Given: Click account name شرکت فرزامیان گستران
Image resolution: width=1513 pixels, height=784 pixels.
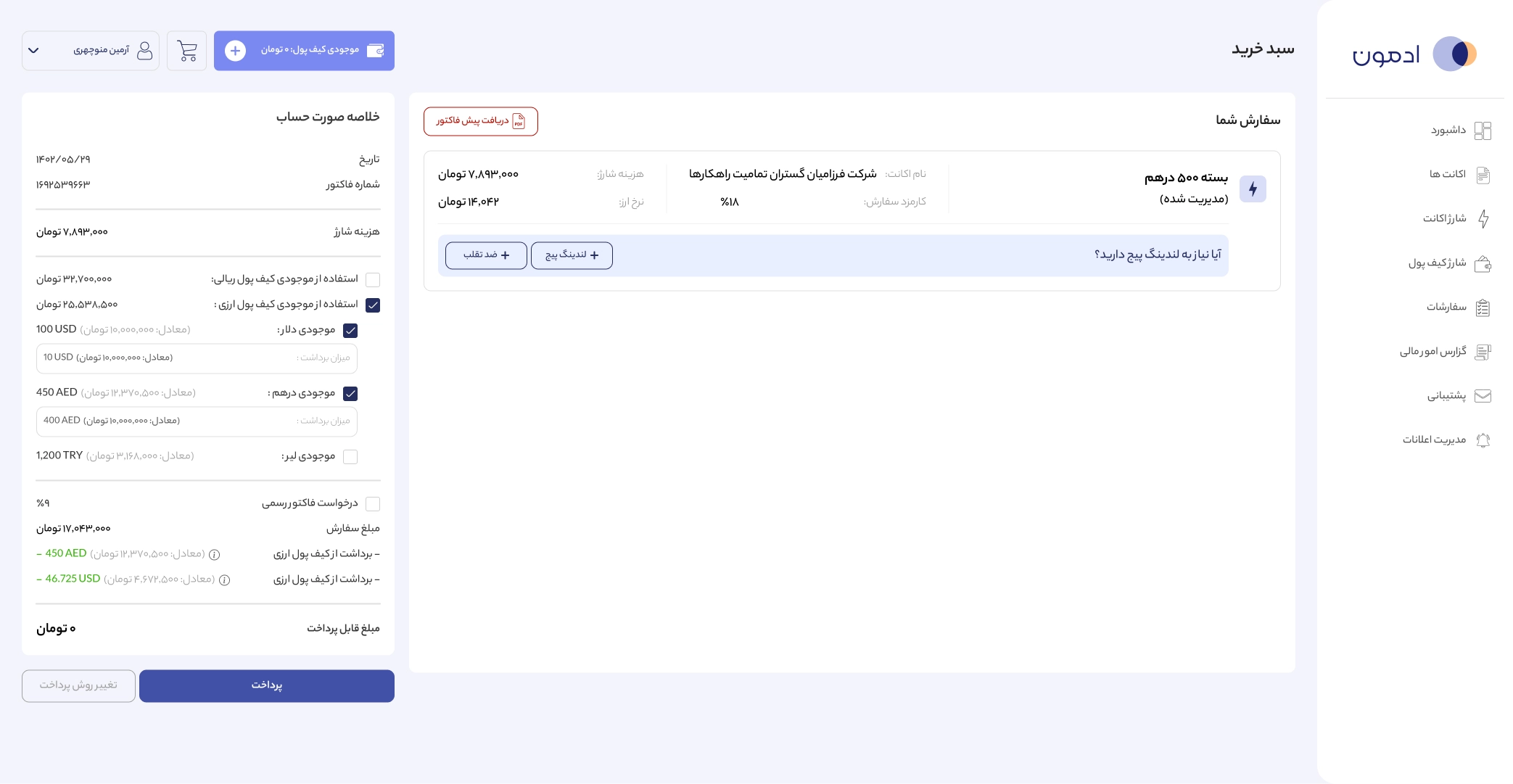Looking at the screenshot, I should point(783,174).
